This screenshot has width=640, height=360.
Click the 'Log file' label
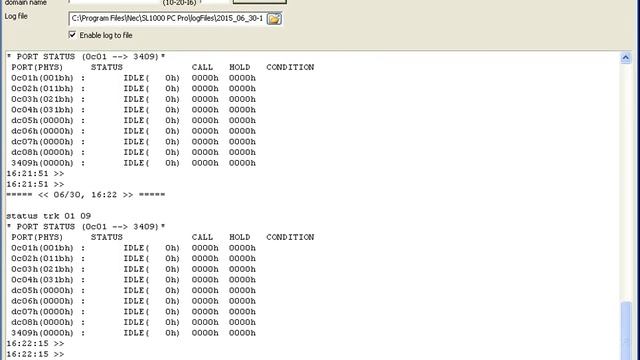pyautogui.click(x=16, y=16)
